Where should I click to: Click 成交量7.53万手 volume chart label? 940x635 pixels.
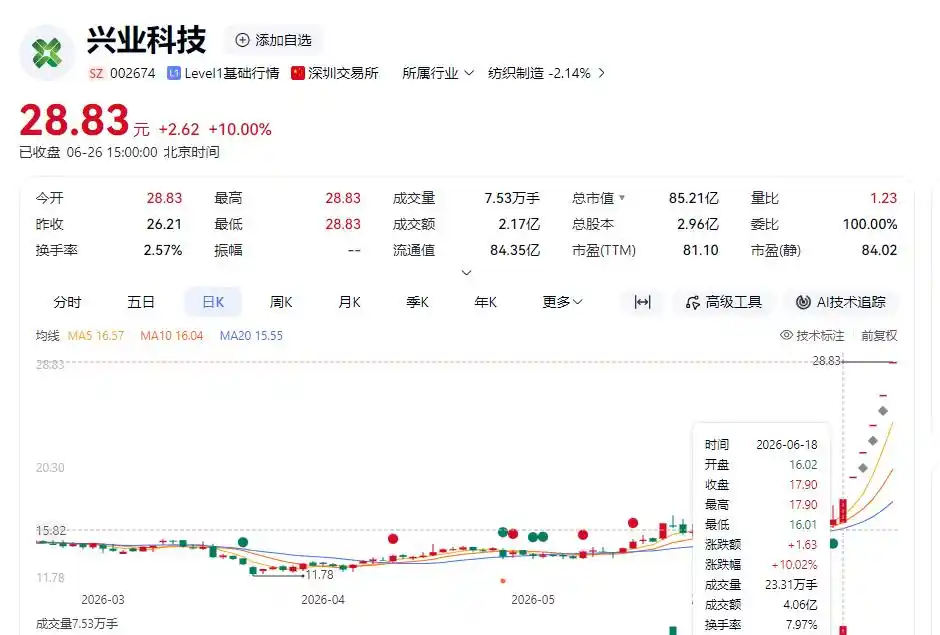[77, 624]
